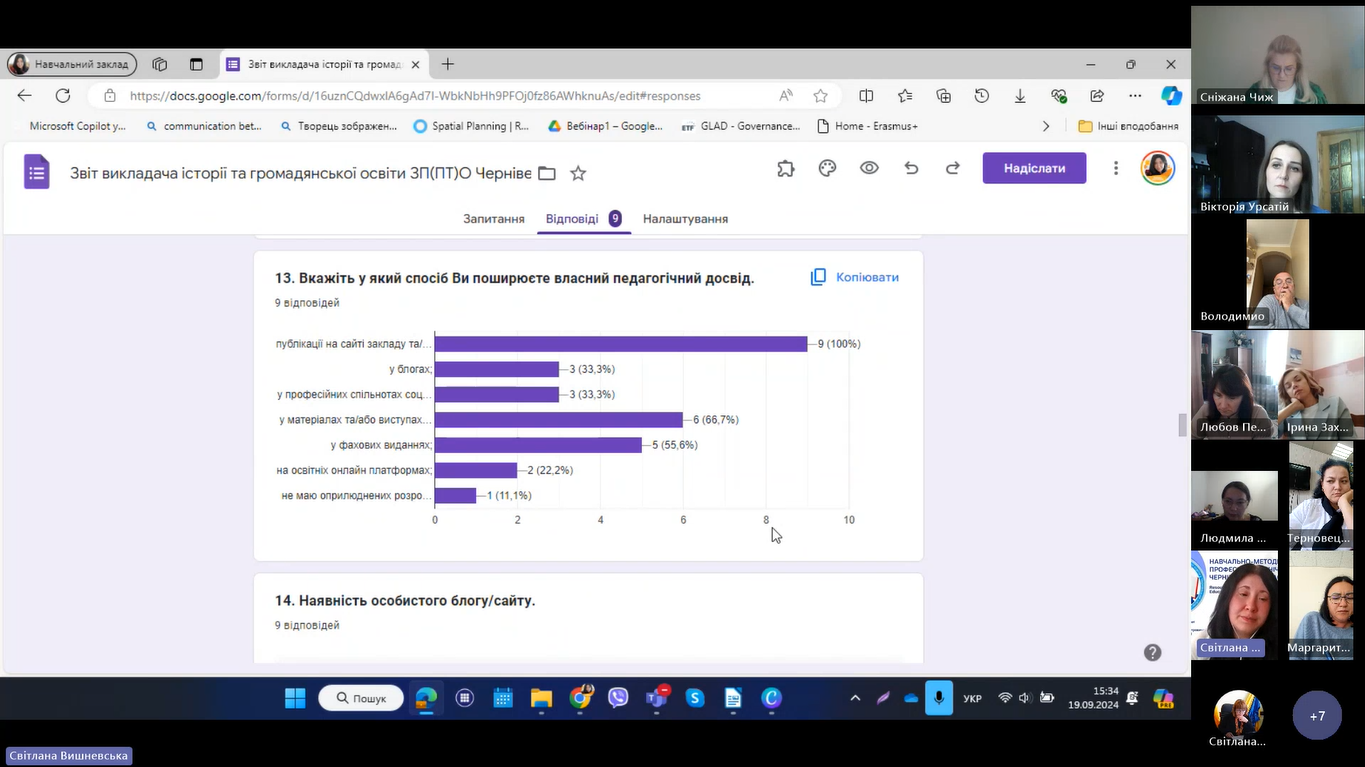This screenshot has height=767, width=1365.
Task: Expand hidden system tray icons chevron
Action: (x=855, y=698)
